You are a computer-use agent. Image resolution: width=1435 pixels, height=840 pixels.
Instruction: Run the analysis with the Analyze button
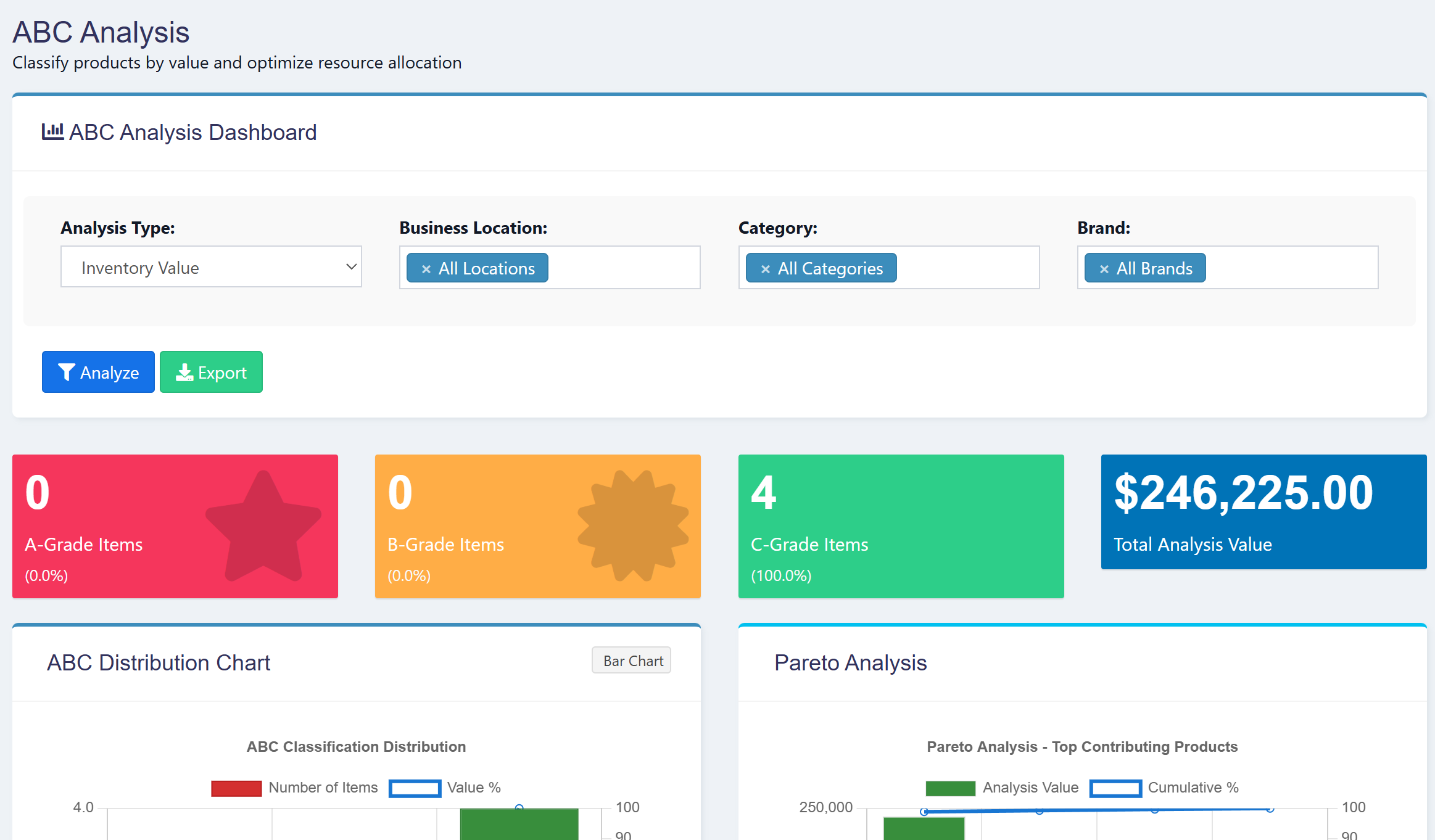[x=98, y=372]
